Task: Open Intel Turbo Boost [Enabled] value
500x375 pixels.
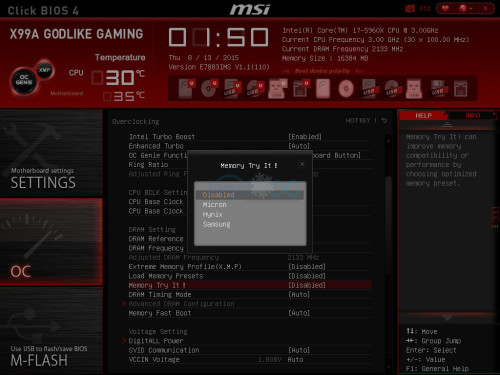Action: tap(305, 137)
